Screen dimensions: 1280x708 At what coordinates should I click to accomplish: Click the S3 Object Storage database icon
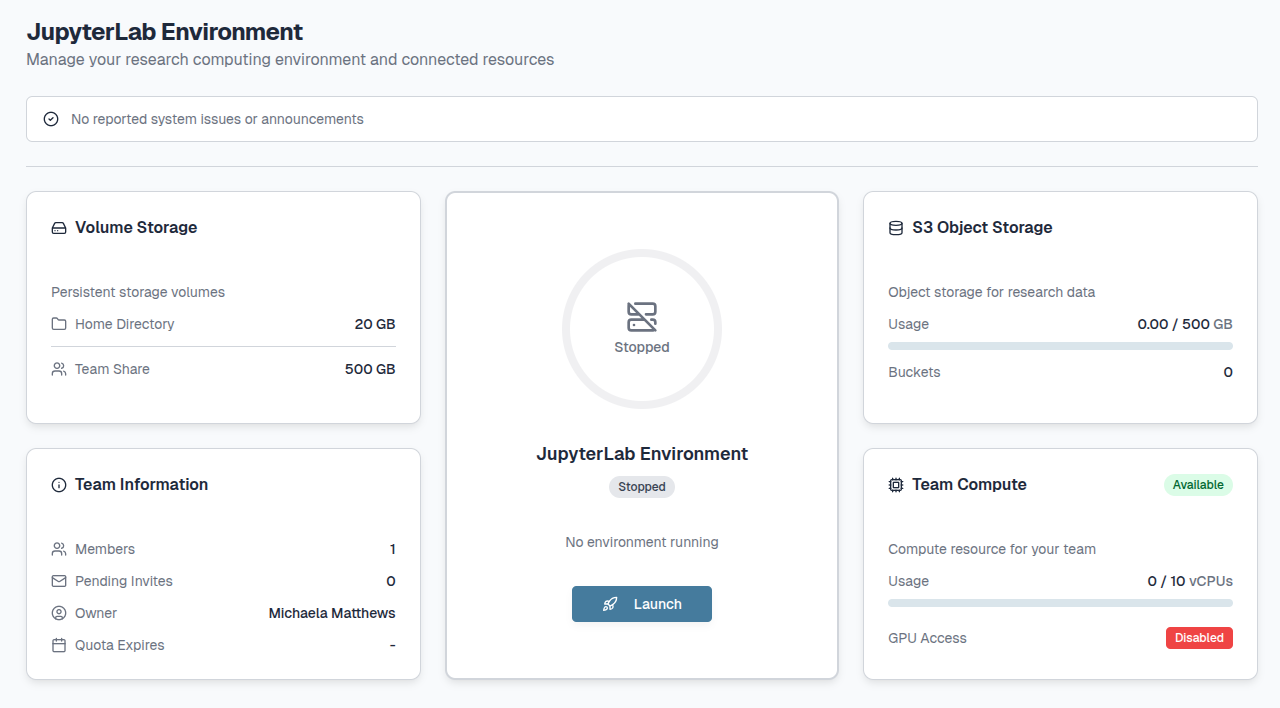pos(896,228)
